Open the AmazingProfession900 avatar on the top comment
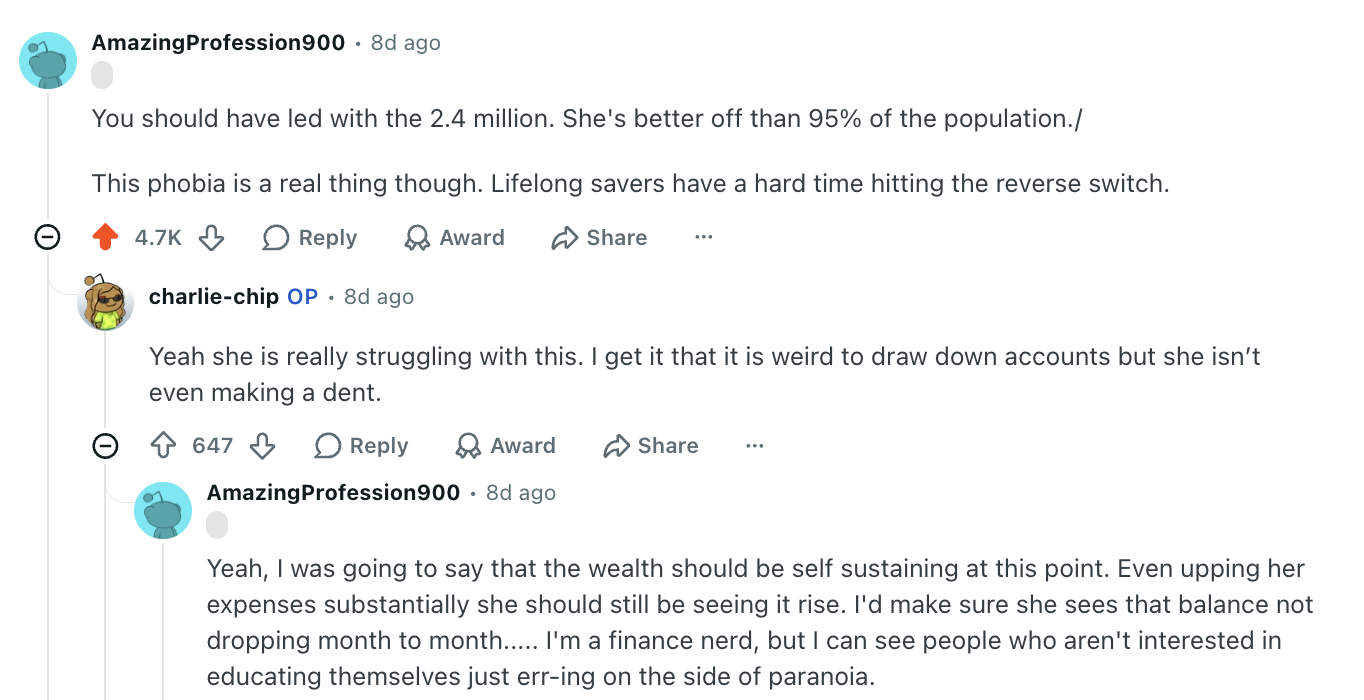 pos(48,60)
